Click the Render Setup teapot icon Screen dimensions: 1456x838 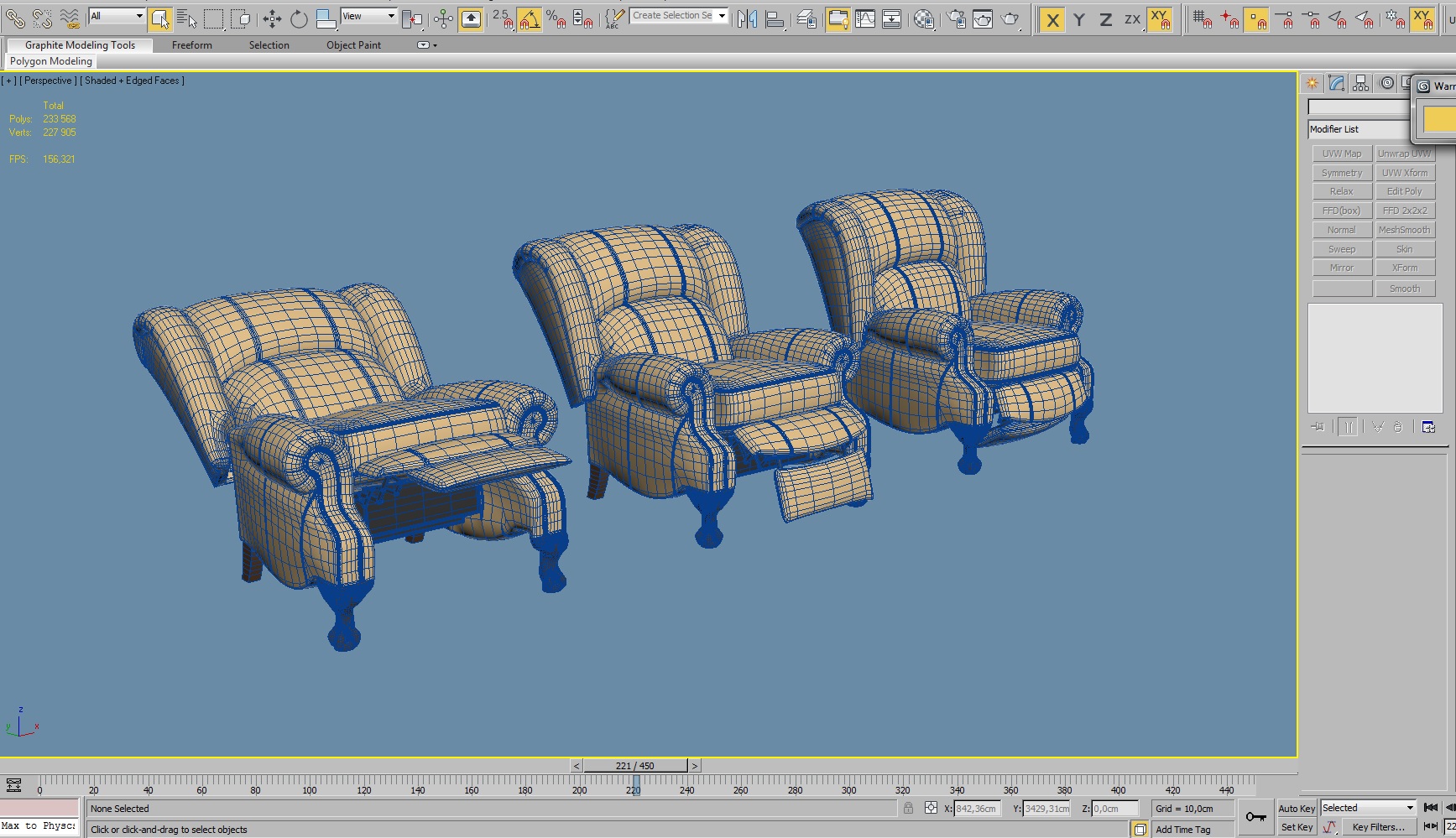(x=956, y=18)
